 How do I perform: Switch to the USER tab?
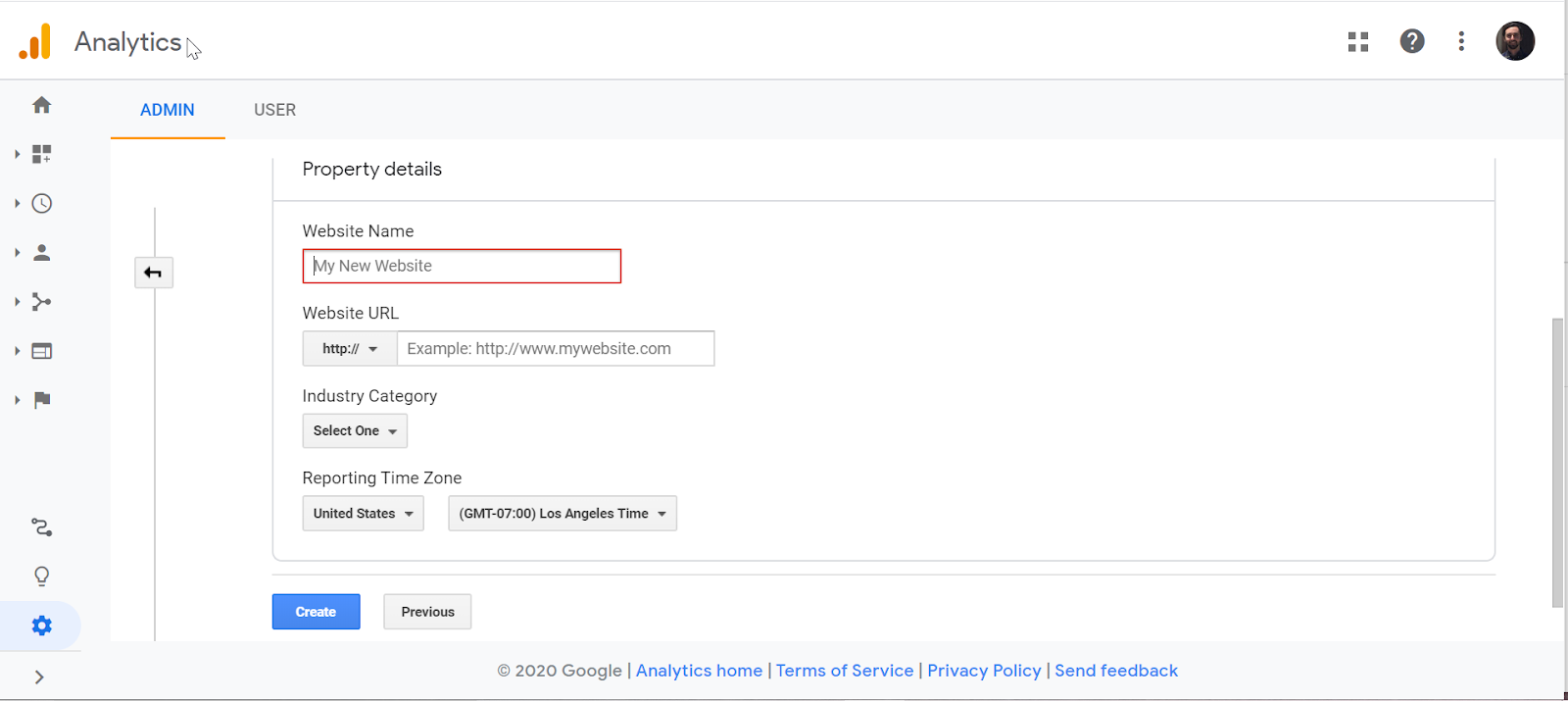pyautogui.click(x=274, y=110)
